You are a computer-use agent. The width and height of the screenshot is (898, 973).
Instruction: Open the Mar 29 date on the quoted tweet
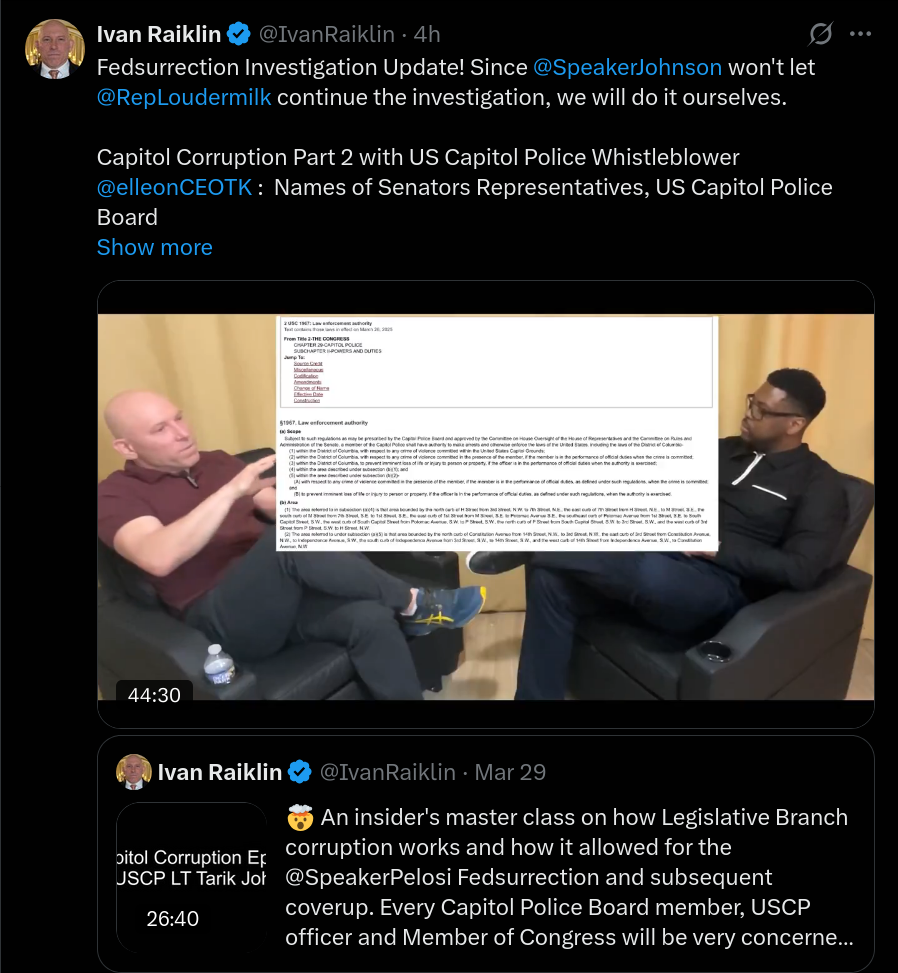point(510,772)
